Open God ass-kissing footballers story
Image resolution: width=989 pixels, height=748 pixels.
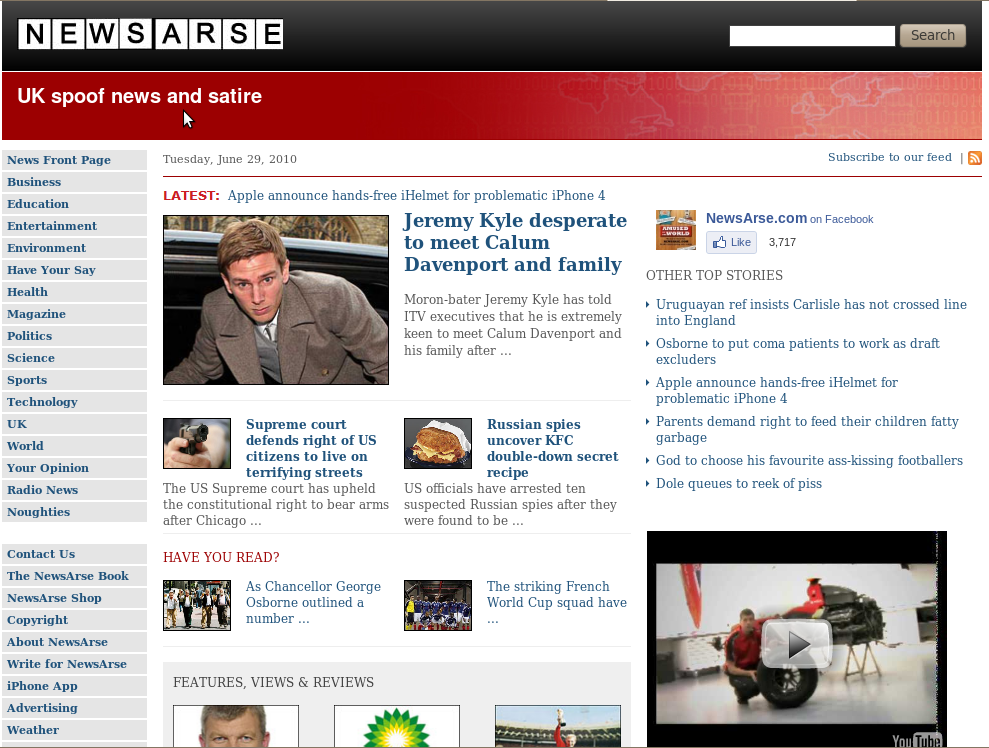tap(809, 460)
